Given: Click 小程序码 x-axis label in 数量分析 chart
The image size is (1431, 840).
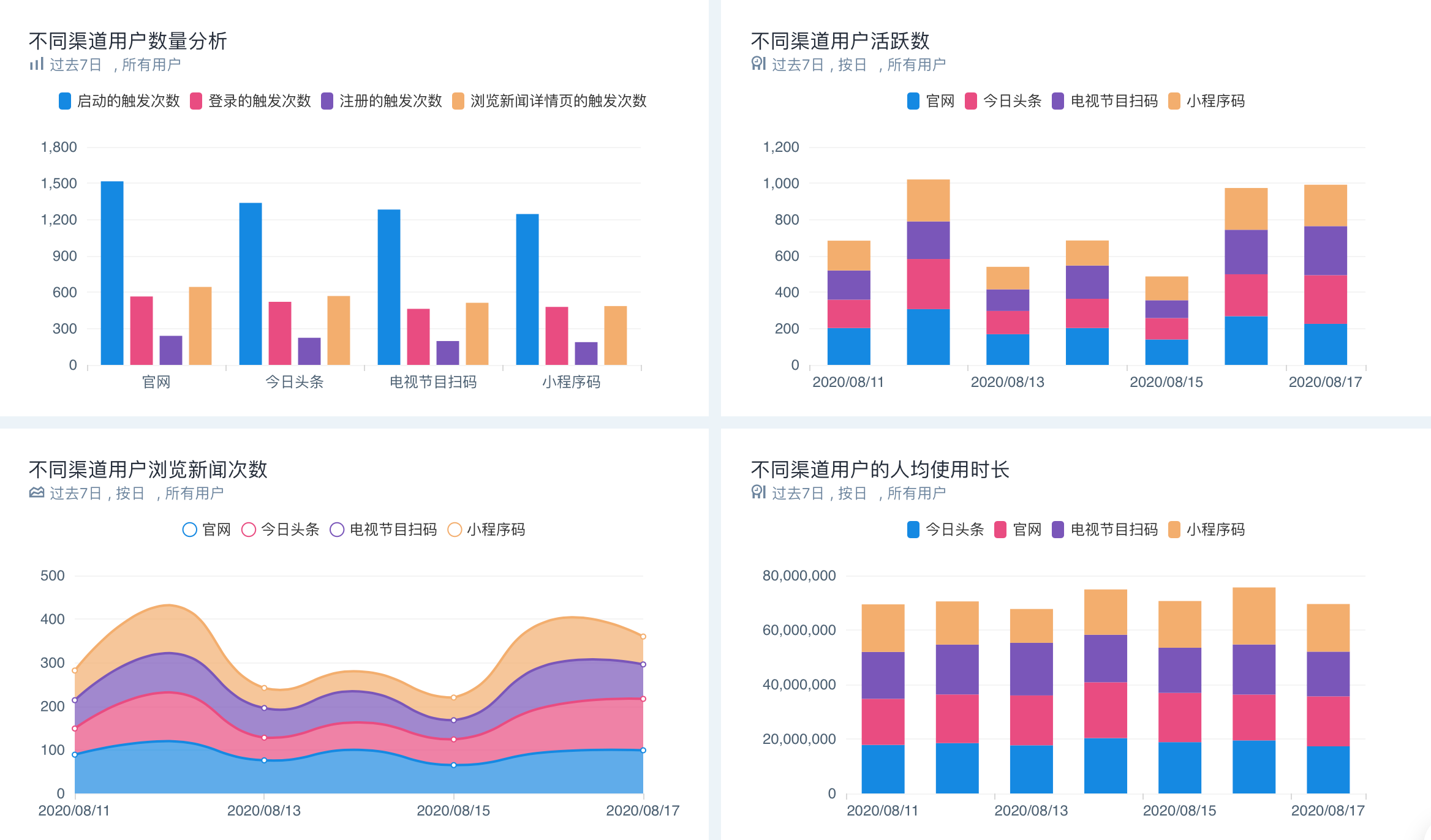Looking at the screenshot, I should coord(572,382).
